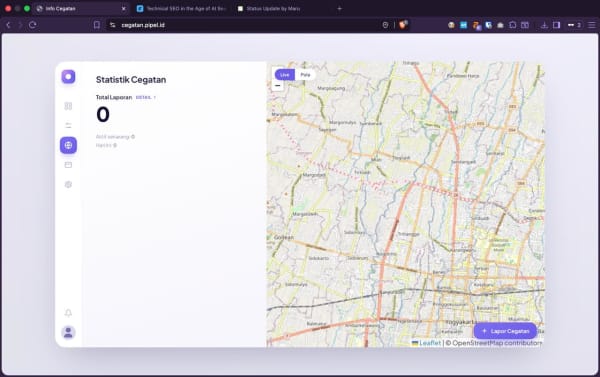Click the extensions puzzle icon in toolbar
Image resolution: width=600 pixels, height=377 pixels.
513,25
